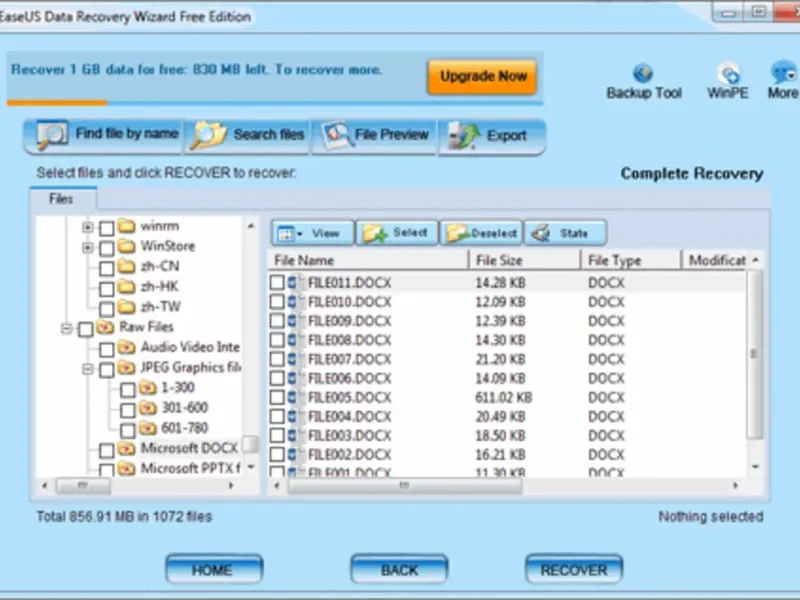Click the file list horizontal scrollbar thumb
The height and width of the screenshot is (600, 800).
tap(405, 486)
